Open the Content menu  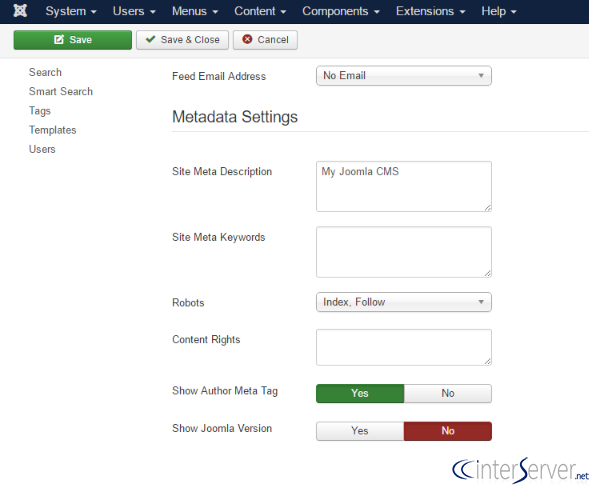260,11
